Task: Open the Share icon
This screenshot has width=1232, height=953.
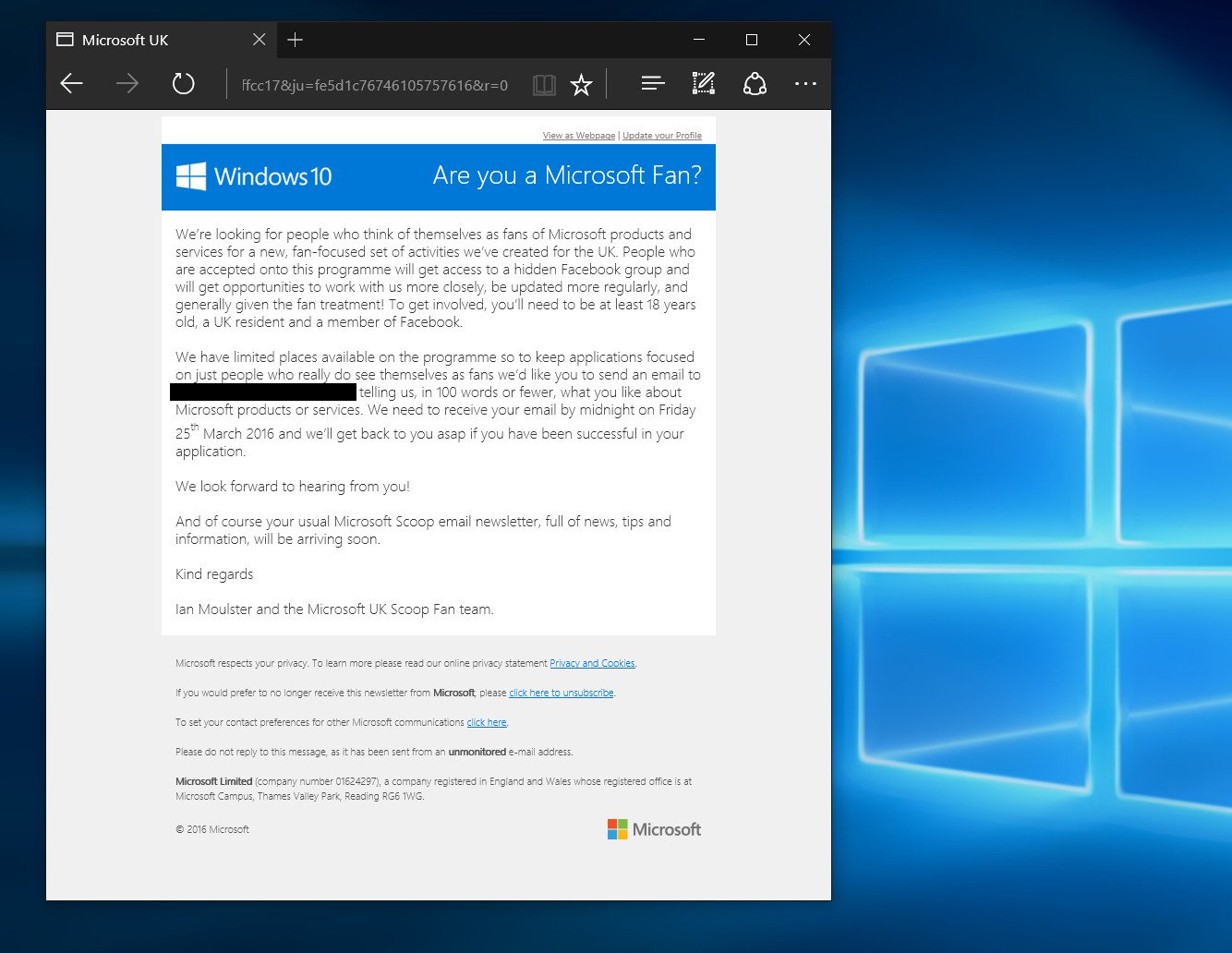Action: point(755,84)
